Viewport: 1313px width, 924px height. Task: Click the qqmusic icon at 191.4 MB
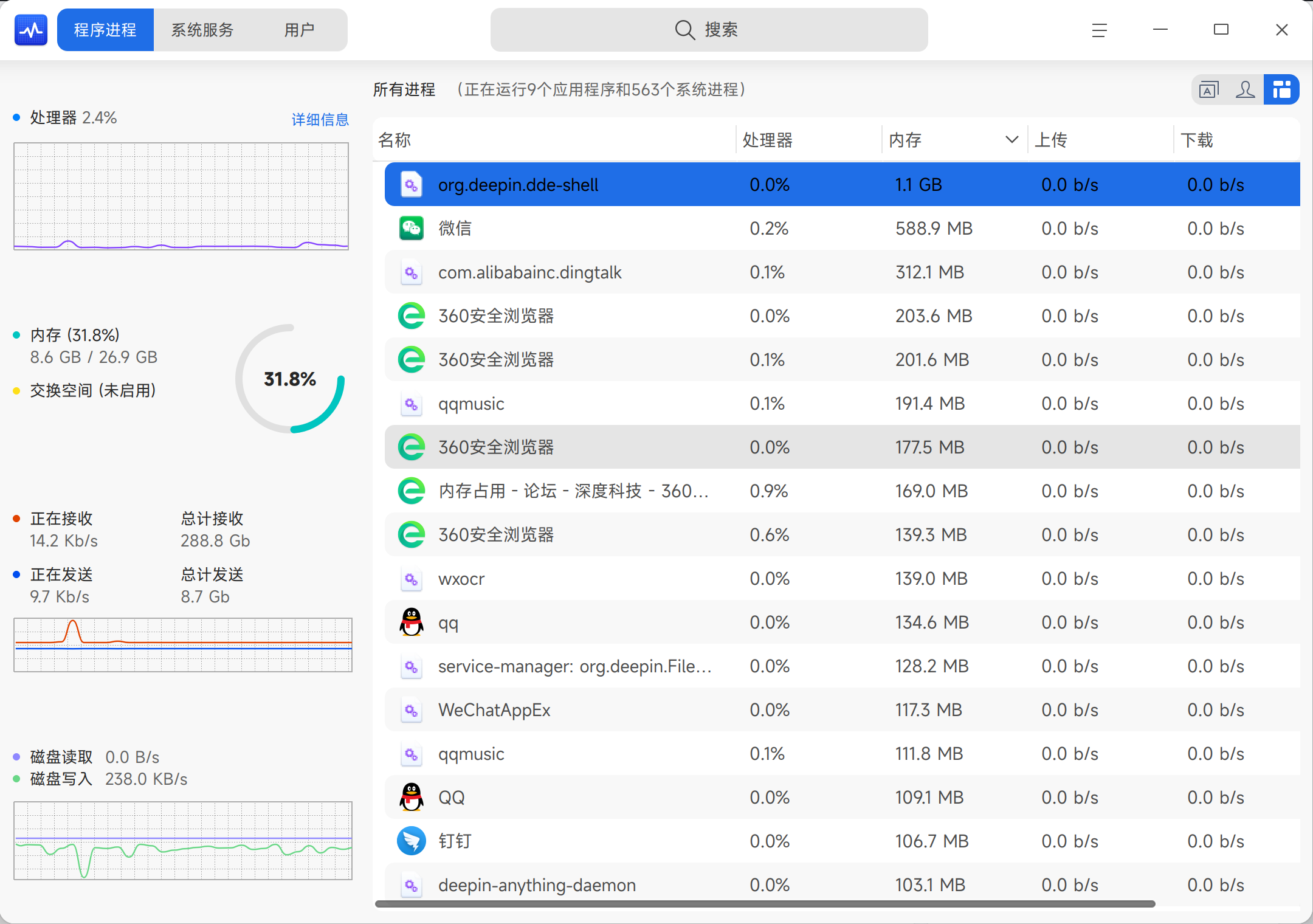pyautogui.click(x=412, y=404)
